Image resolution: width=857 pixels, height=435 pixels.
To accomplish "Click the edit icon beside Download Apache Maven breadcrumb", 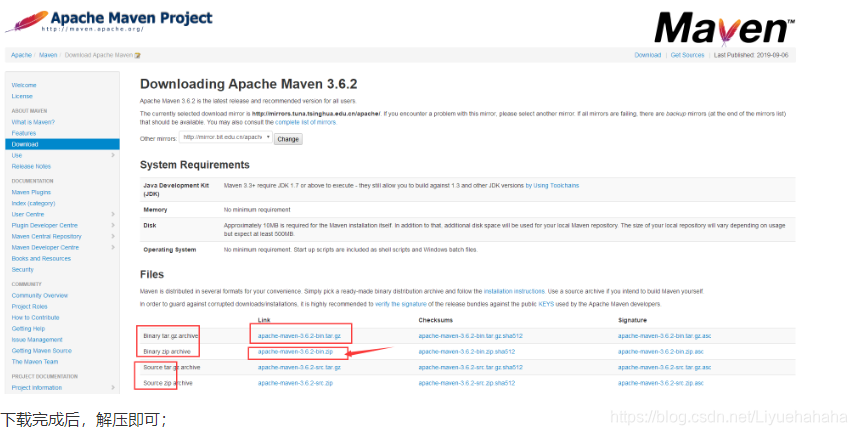I will pyautogui.click(x=138, y=55).
